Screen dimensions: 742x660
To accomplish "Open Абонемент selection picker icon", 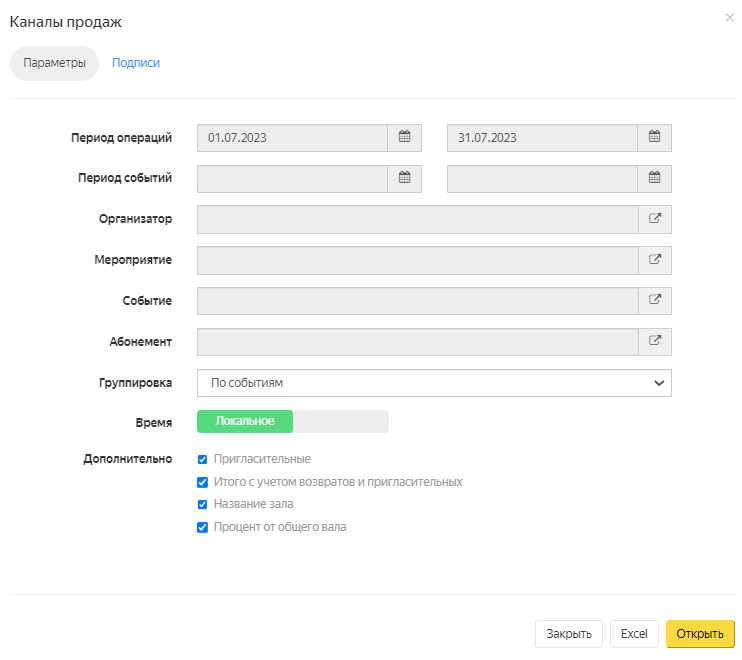I will pyautogui.click(x=654, y=341).
